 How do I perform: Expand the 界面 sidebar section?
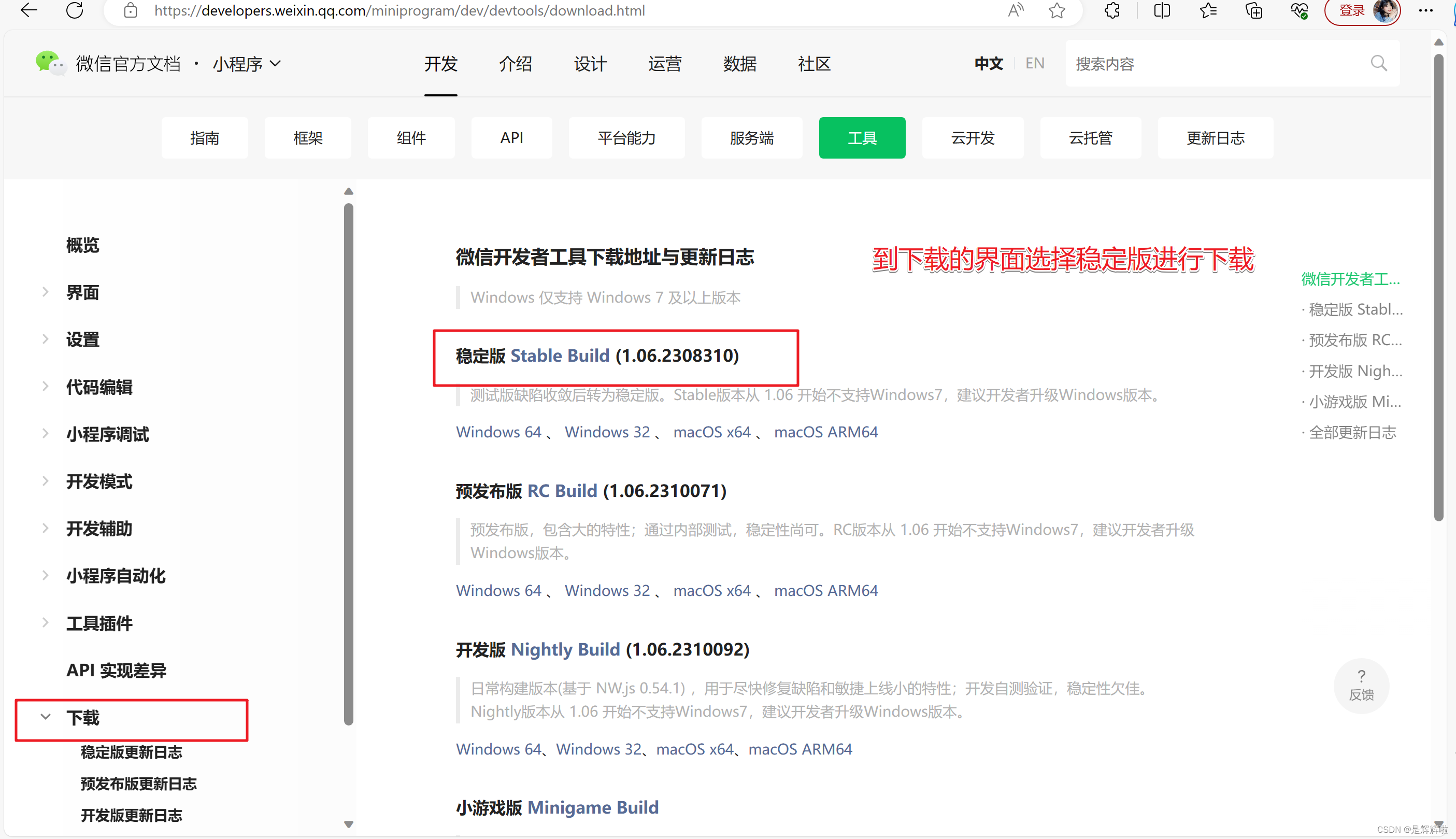click(46, 292)
